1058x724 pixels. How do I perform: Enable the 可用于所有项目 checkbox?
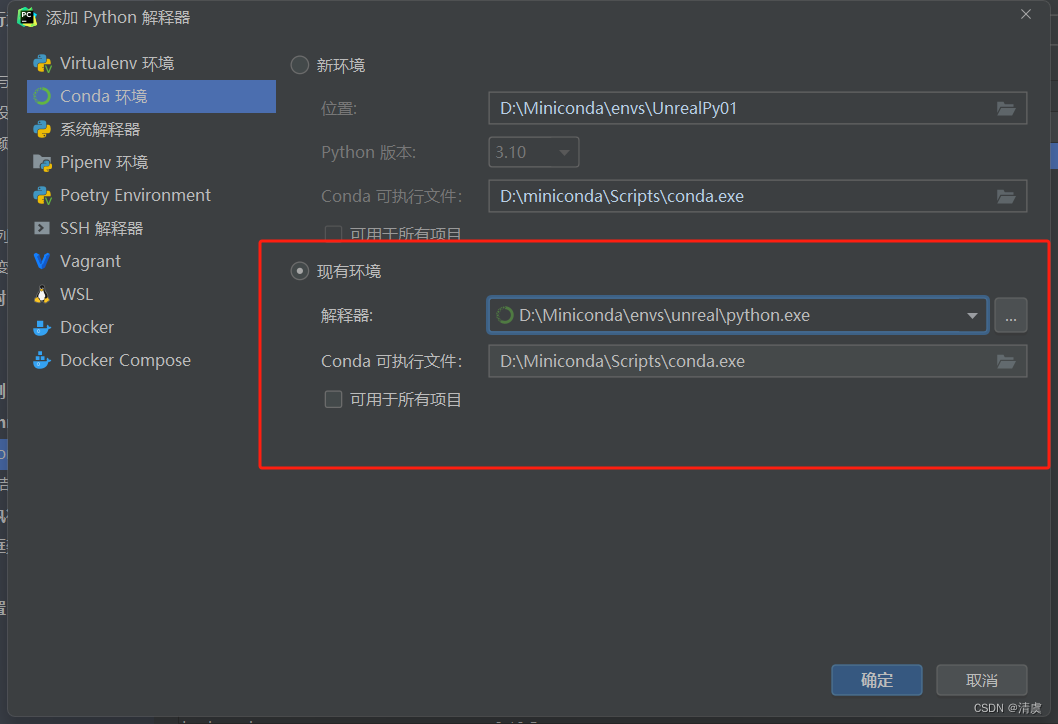pos(333,399)
